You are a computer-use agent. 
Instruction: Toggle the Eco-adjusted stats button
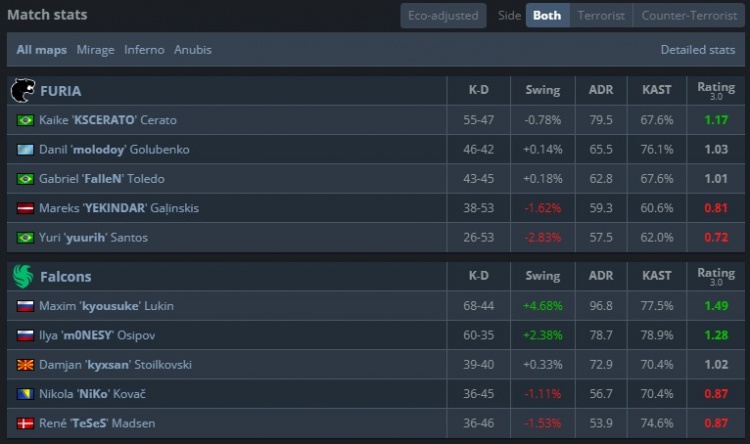pos(444,16)
